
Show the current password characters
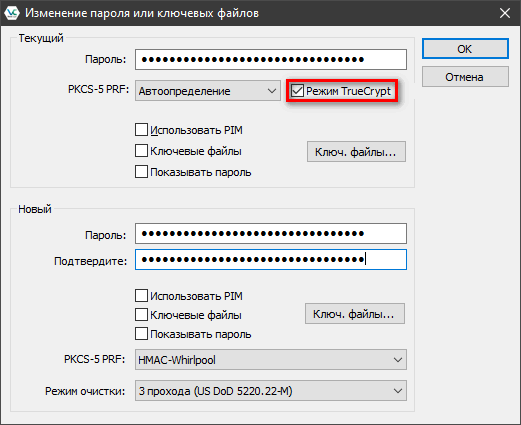(x=141, y=172)
